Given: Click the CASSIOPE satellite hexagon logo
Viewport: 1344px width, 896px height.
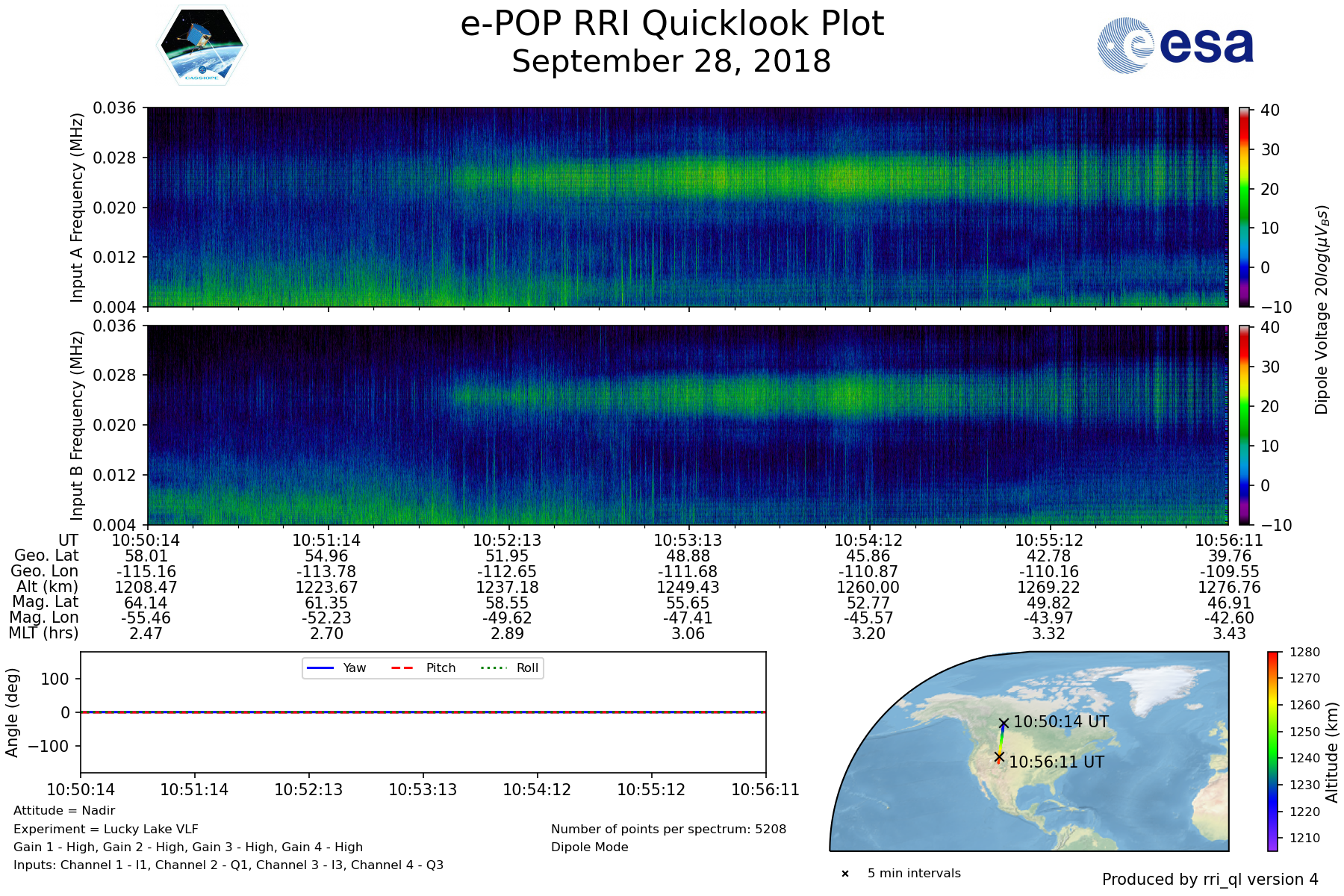Looking at the screenshot, I should tap(202, 46).
